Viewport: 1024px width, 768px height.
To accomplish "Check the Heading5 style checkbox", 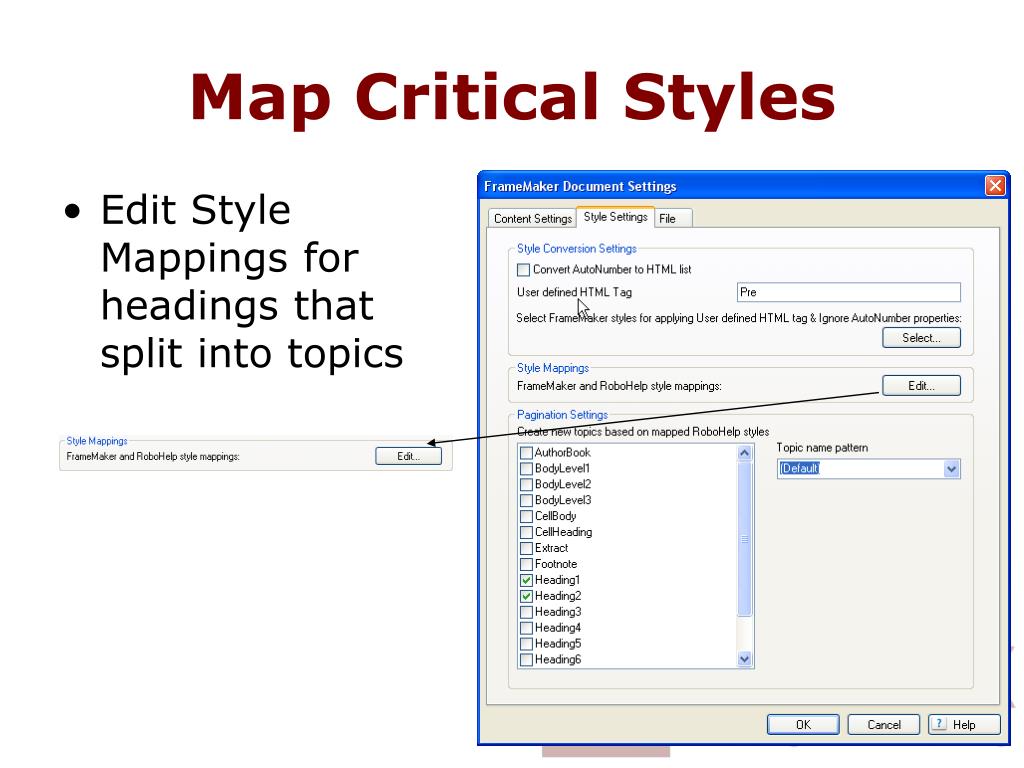I will point(526,644).
